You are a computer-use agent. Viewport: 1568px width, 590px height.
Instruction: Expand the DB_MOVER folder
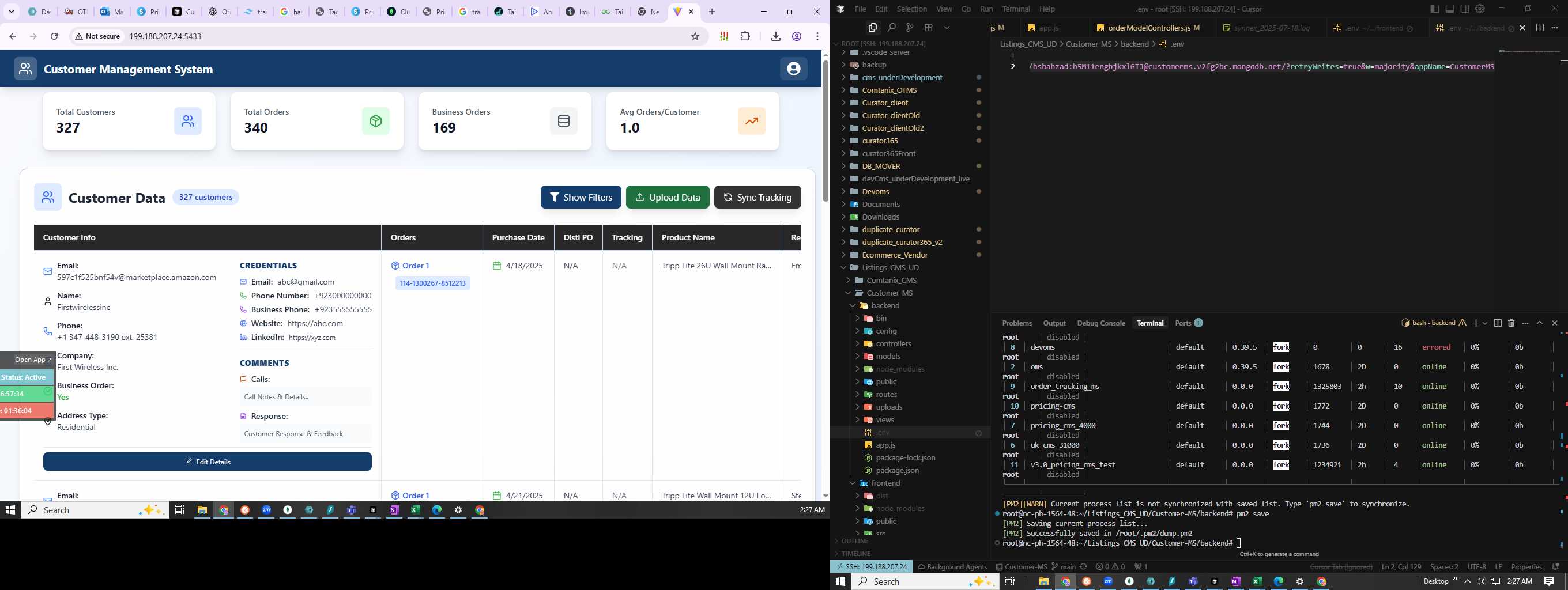coord(911,166)
